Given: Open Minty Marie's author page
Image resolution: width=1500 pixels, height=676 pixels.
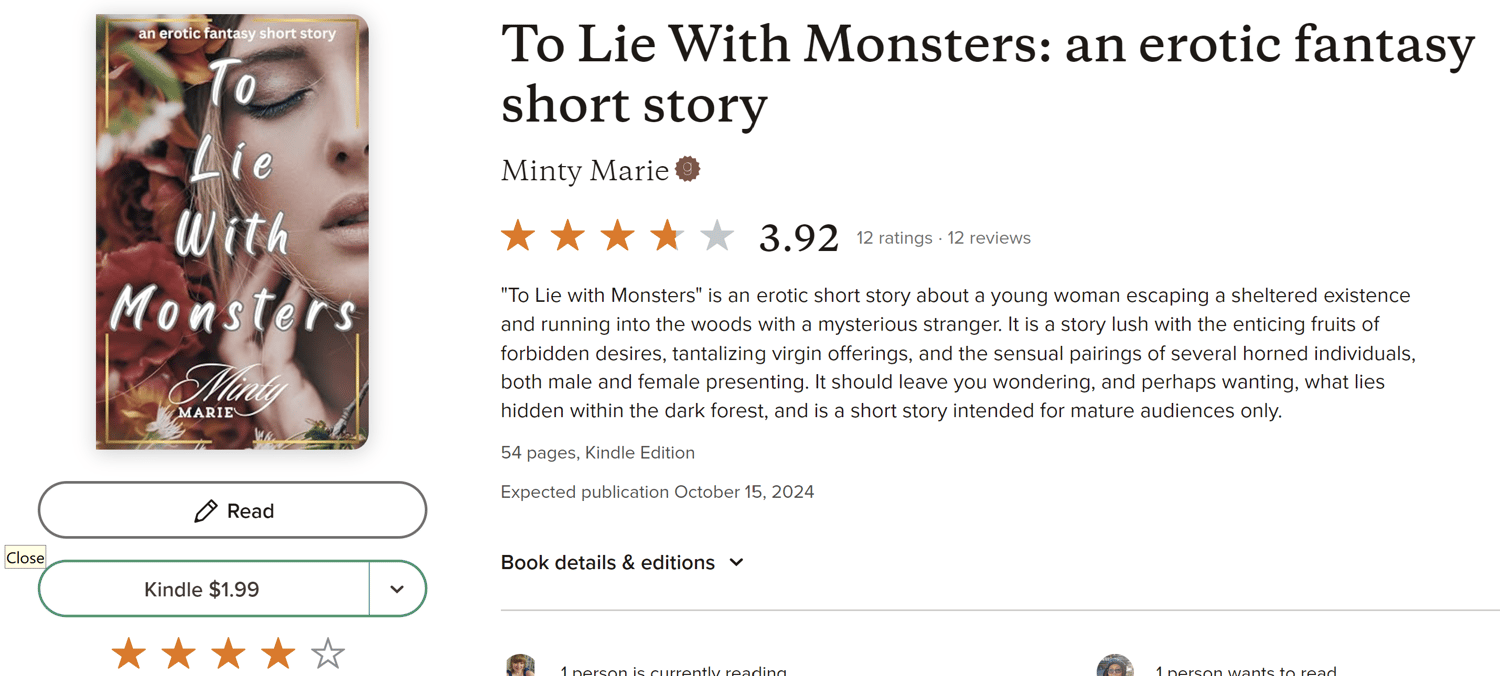Looking at the screenshot, I should click(584, 170).
